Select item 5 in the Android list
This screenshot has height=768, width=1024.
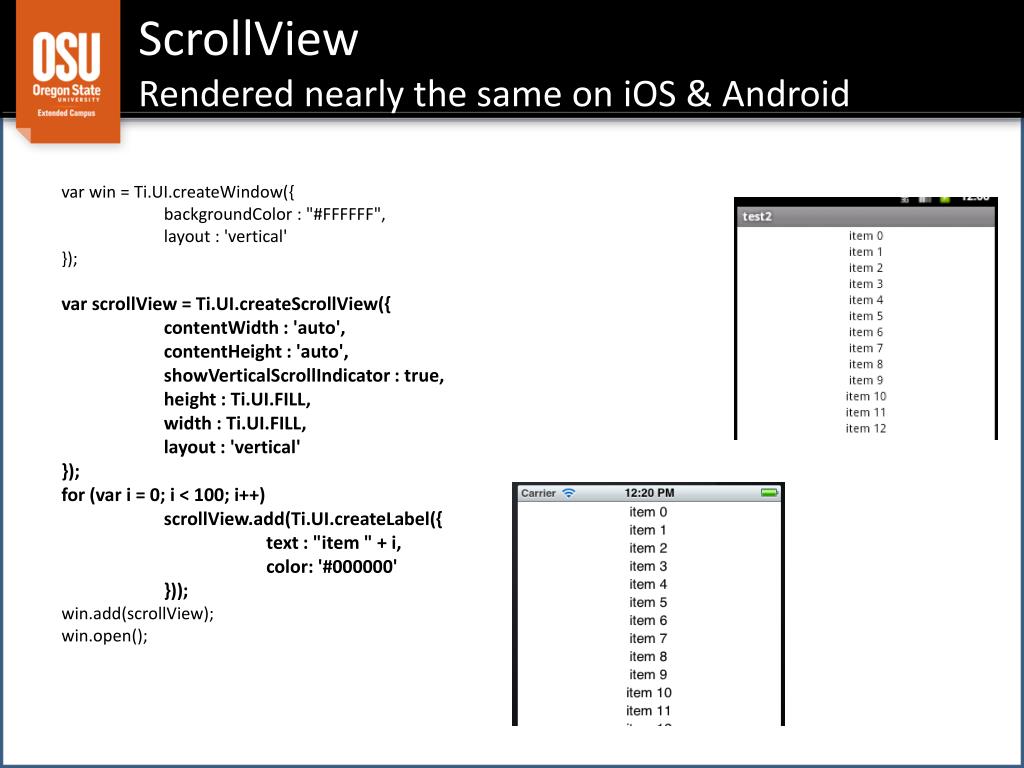click(x=866, y=316)
